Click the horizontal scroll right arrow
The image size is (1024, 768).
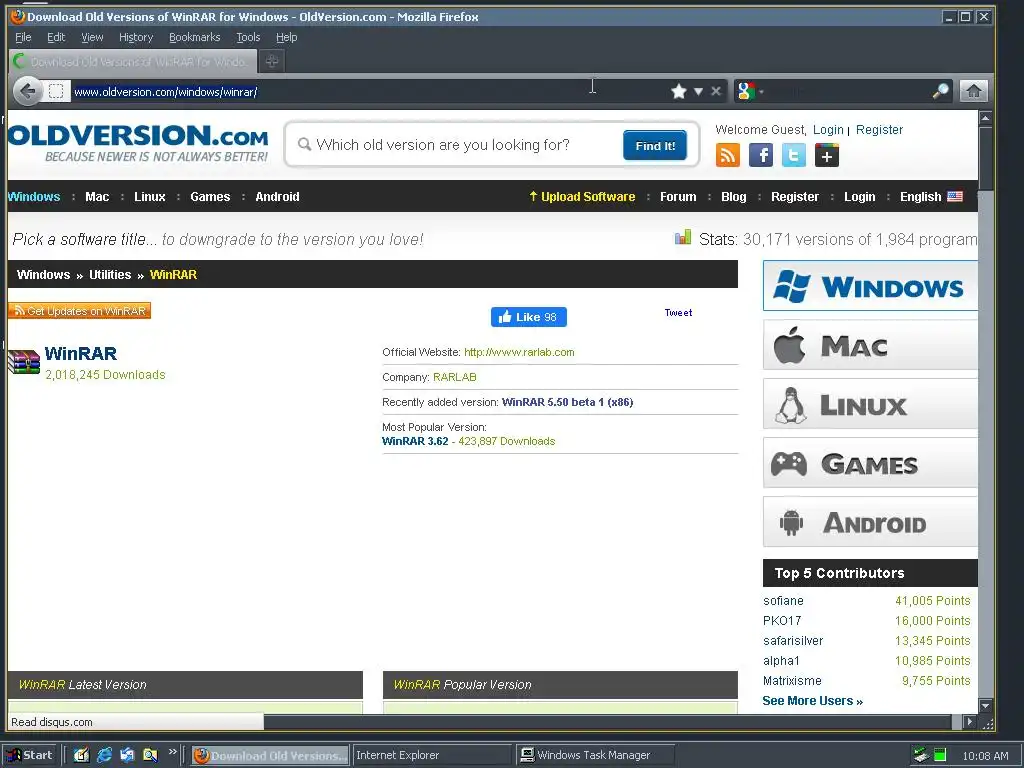point(970,722)
